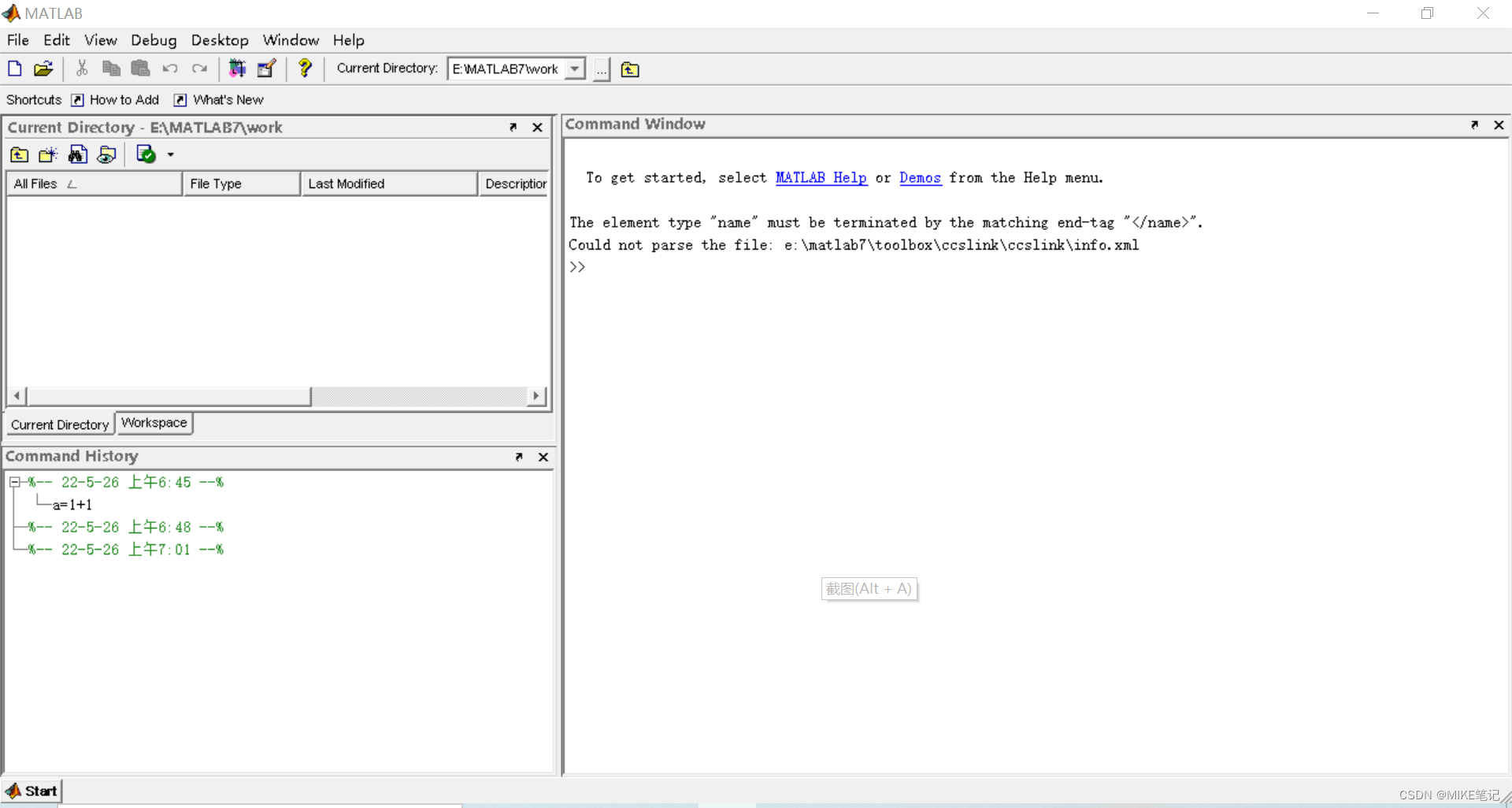
Task: Click the Paste toolbar icon
Action: pos(140,69)
